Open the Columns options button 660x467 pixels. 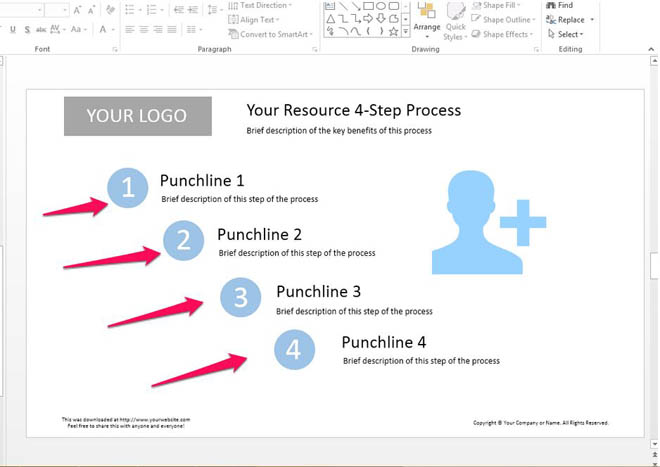tap(194, 29)
